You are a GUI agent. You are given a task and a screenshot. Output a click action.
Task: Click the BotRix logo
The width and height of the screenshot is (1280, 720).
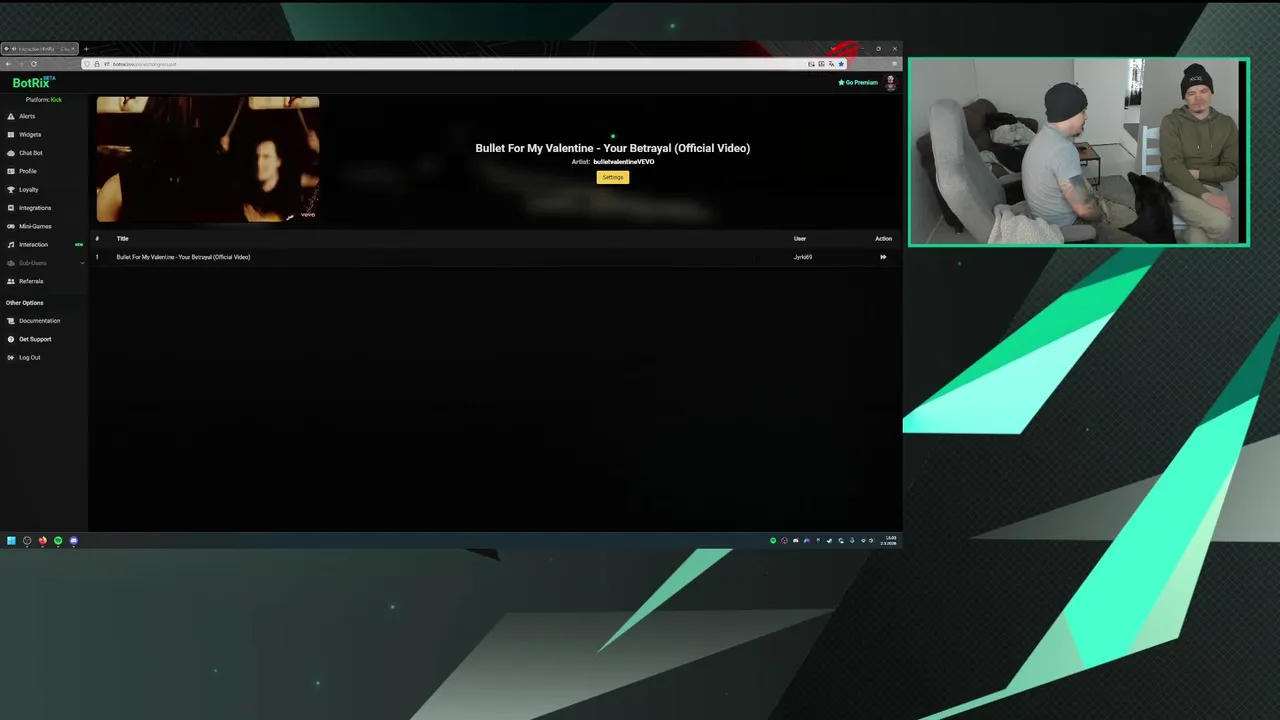(33, 83)
